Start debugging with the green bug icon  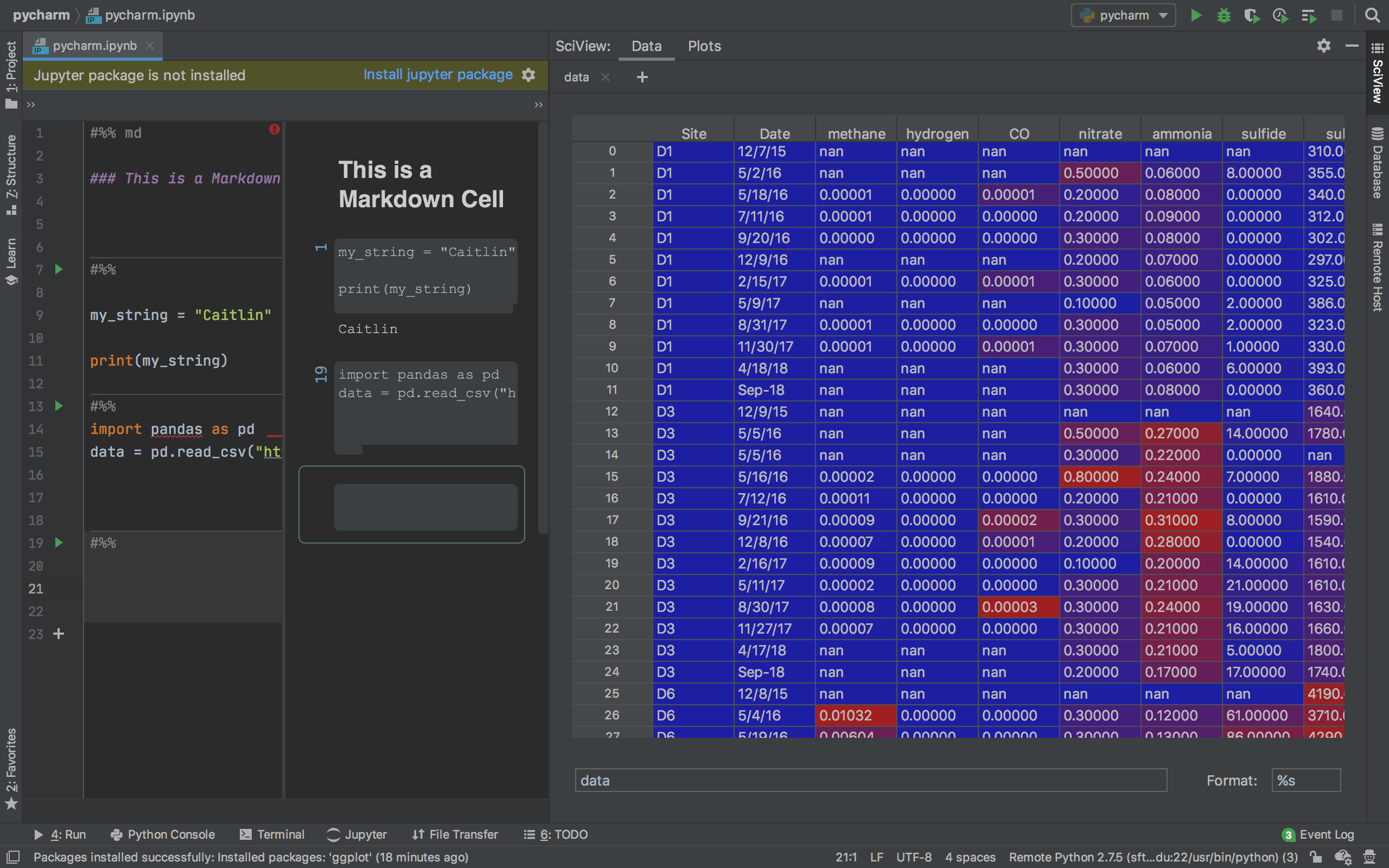1224,16
